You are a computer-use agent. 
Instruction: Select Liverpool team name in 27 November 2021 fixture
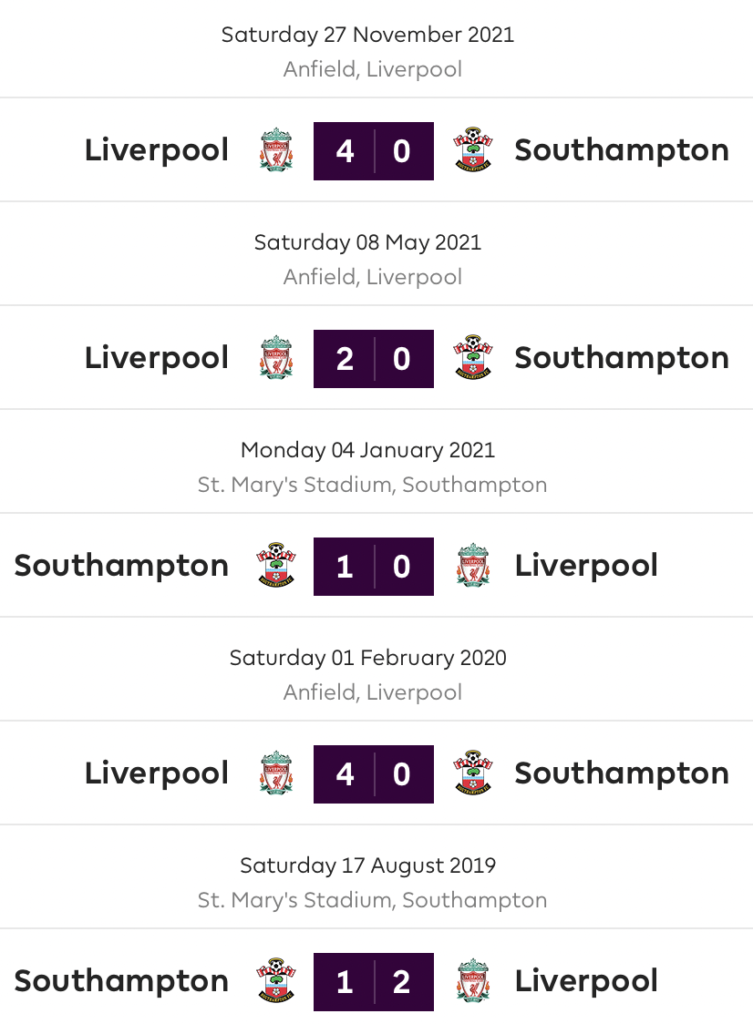pyautogui.click(x=157, y=151)
